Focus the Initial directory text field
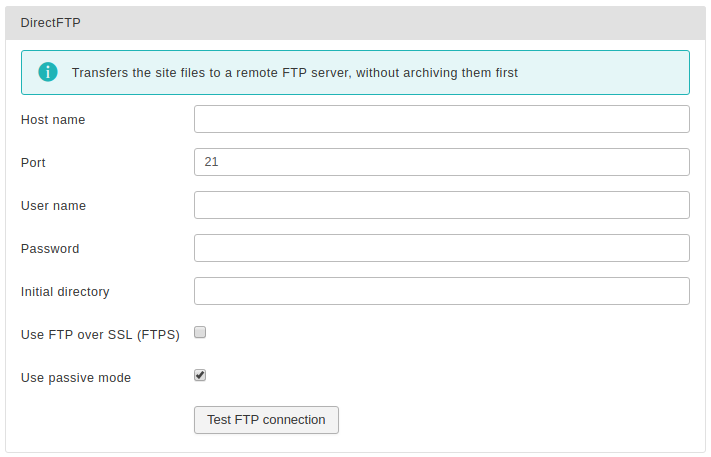Image resolution: width=711 pixels, height=457 pixels. pyautogui.click(x=442, y=291)
